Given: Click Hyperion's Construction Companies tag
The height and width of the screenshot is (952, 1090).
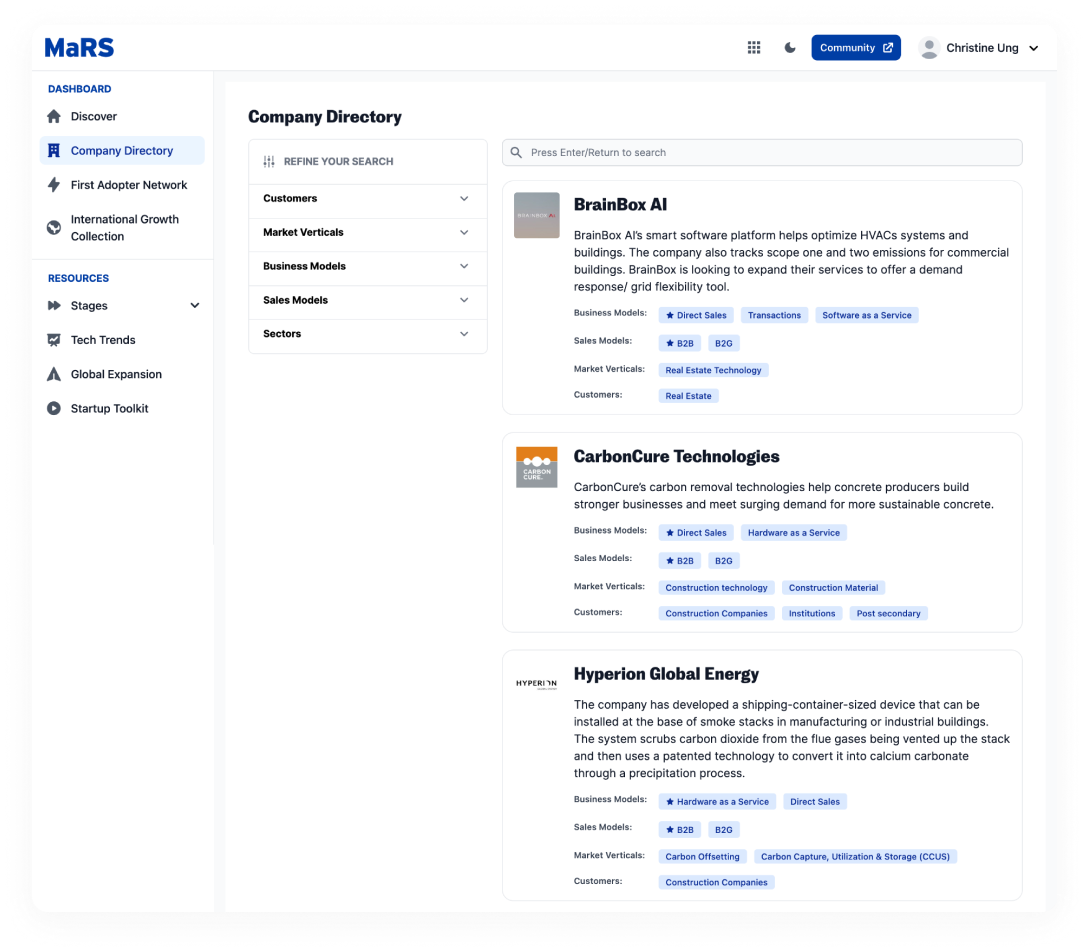Looking at the screenshot, I should tap(716, 882).
